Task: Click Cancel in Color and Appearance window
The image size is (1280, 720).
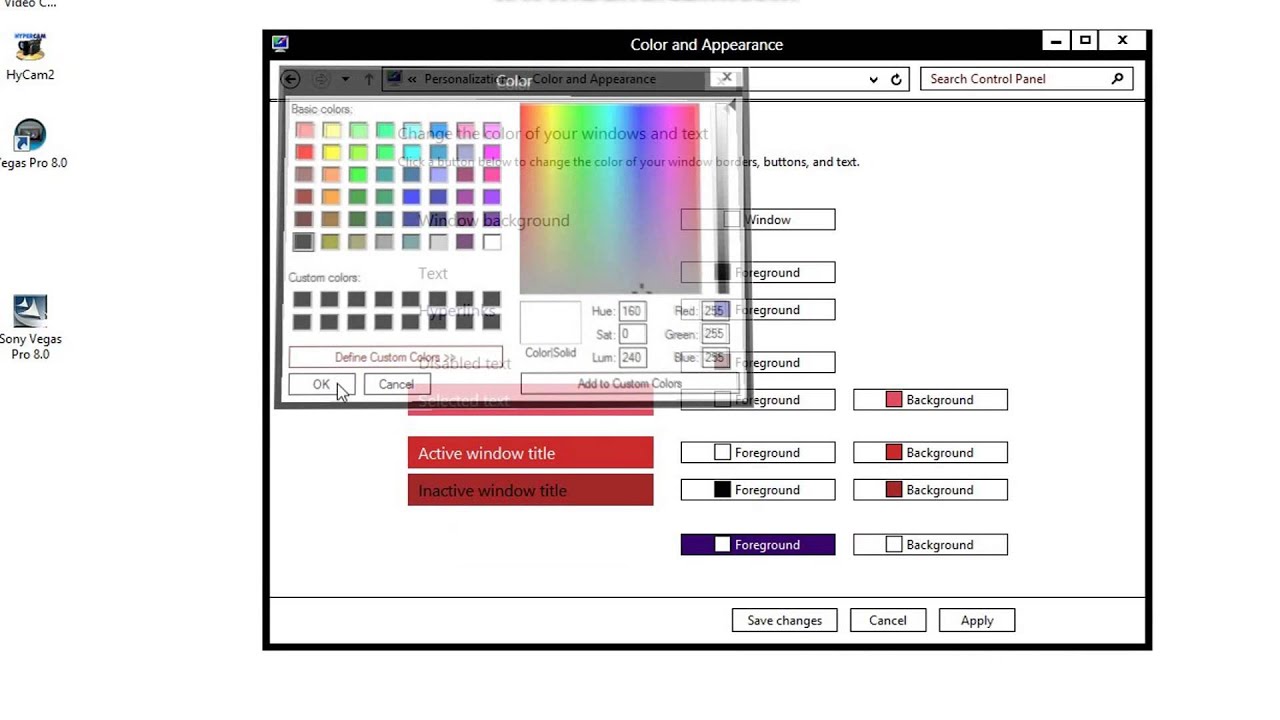Action: click(888, 621)
